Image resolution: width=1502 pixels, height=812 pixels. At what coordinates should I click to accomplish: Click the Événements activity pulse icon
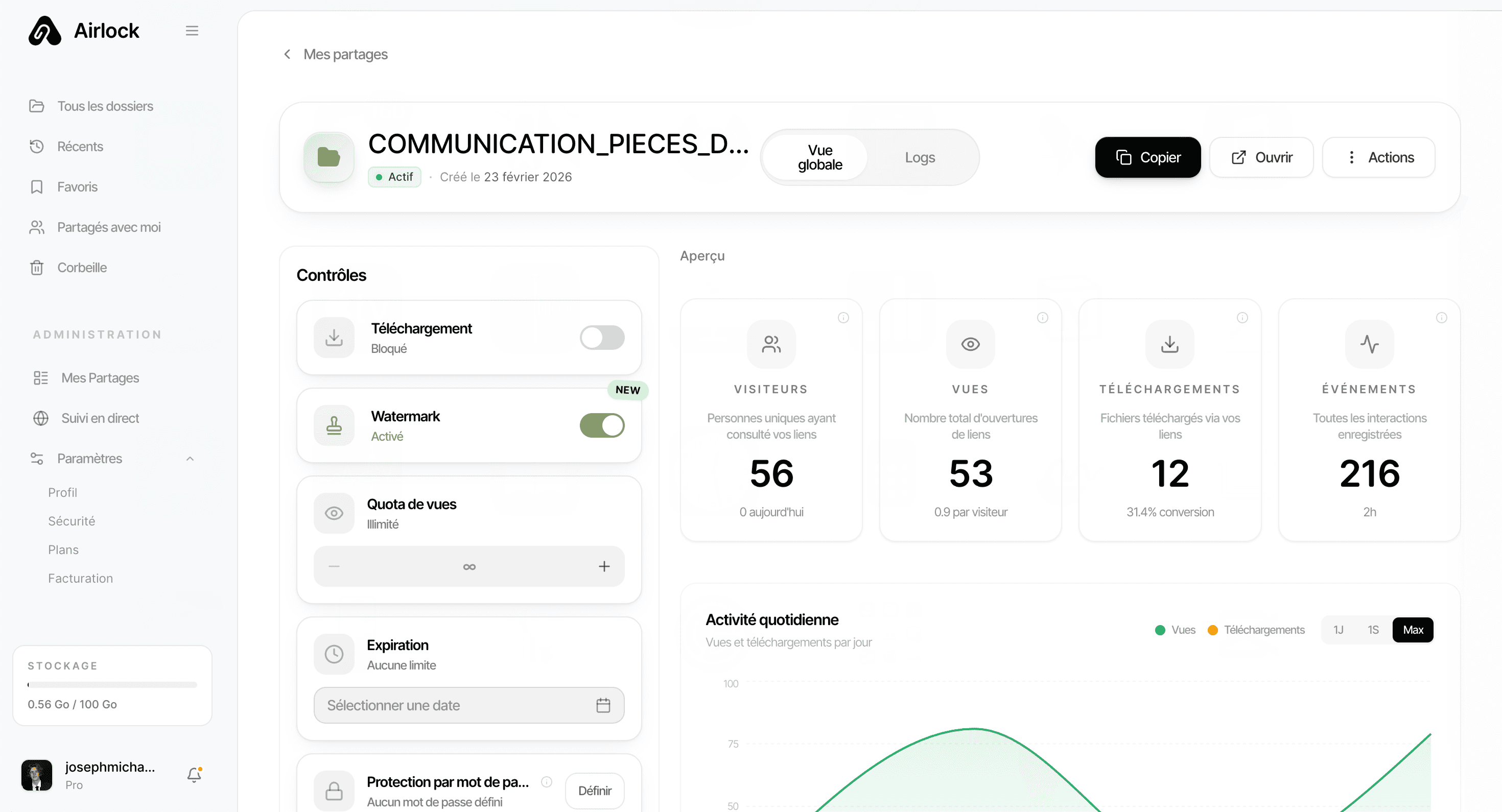pos(1370,344)
